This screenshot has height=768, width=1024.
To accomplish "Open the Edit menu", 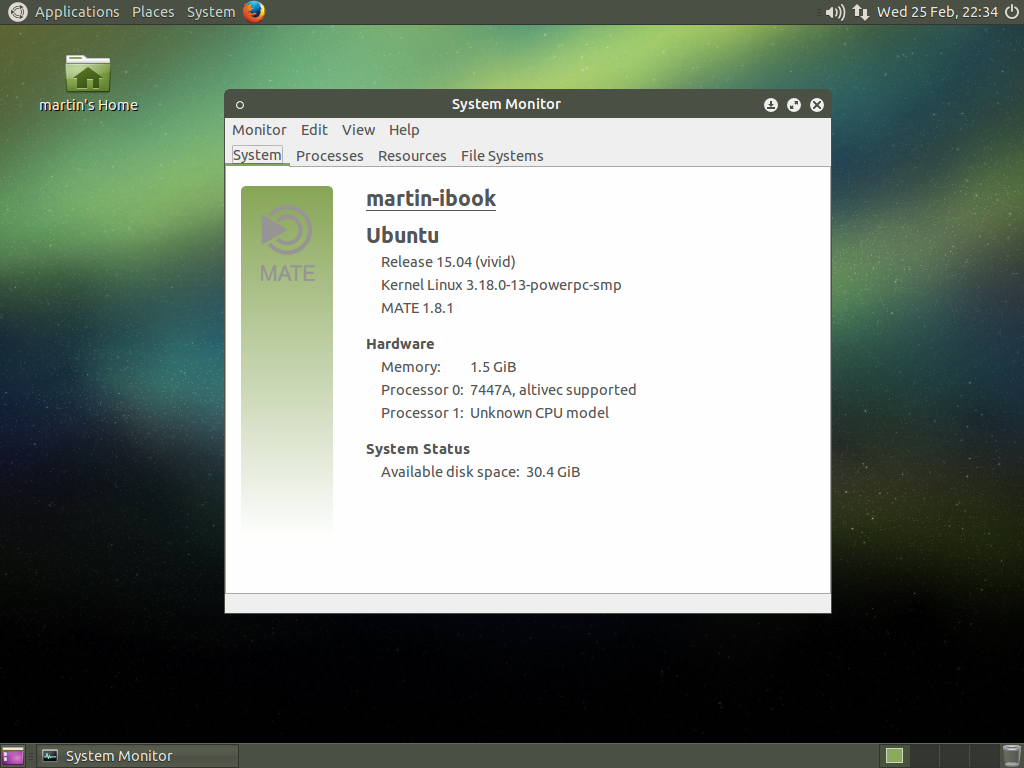I will [314, 130].
